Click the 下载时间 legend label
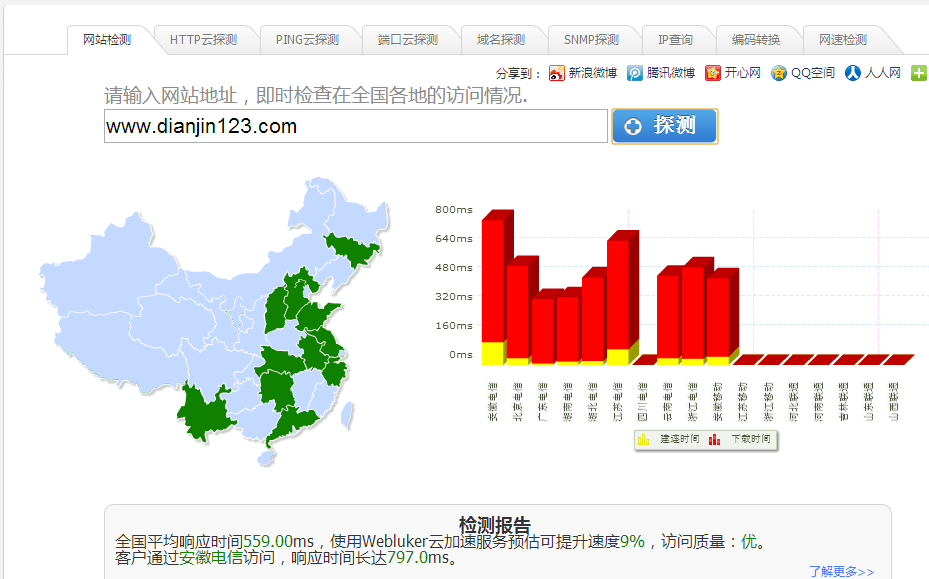This screenshot has height=579, width=929. [751, 439]
